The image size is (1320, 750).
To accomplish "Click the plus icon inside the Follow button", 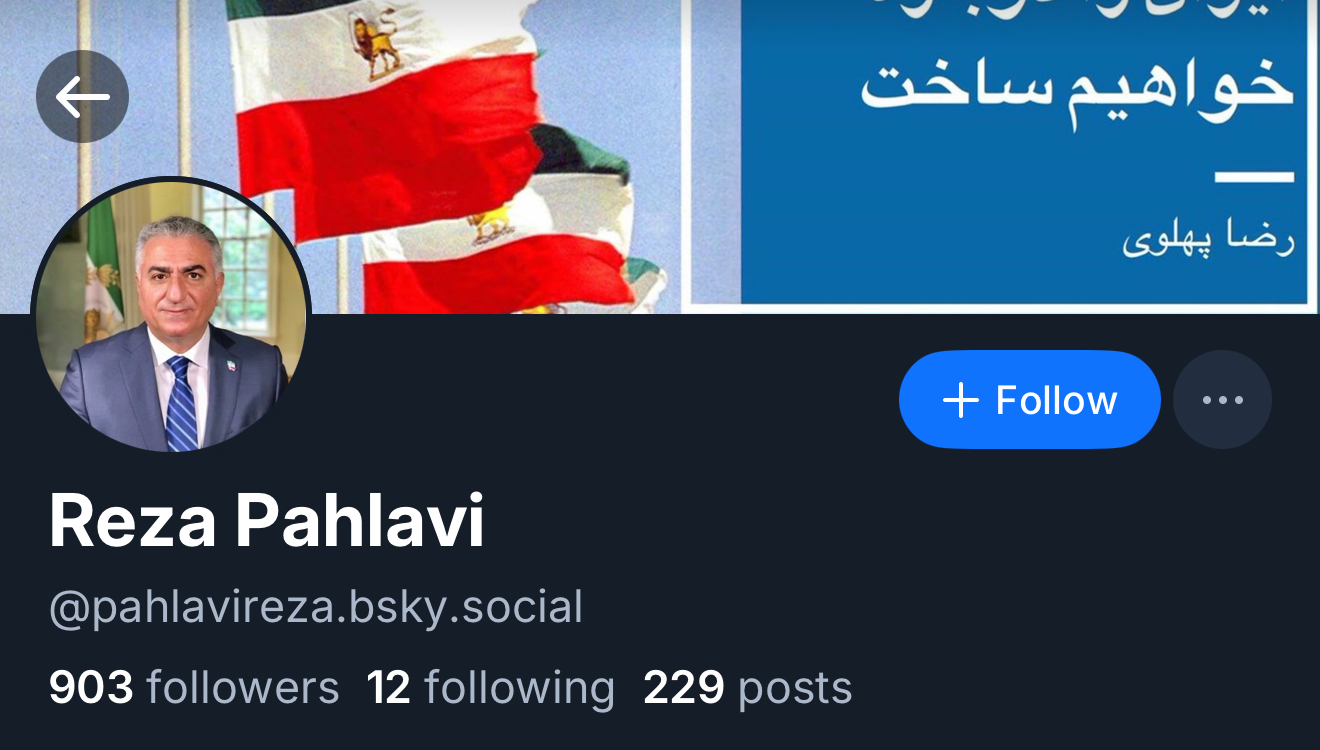I will 960,400.
